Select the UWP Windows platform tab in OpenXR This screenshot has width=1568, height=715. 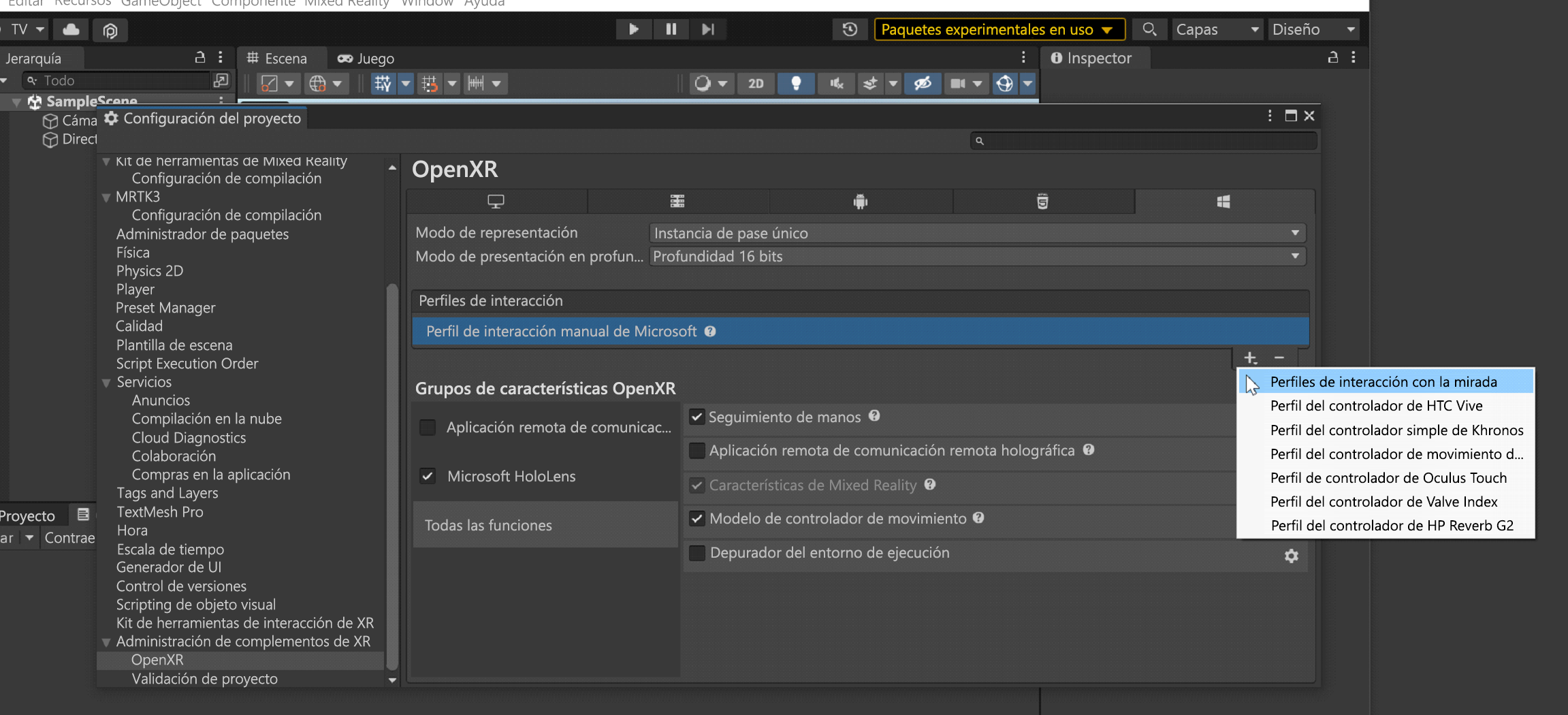coord(1223,201)
